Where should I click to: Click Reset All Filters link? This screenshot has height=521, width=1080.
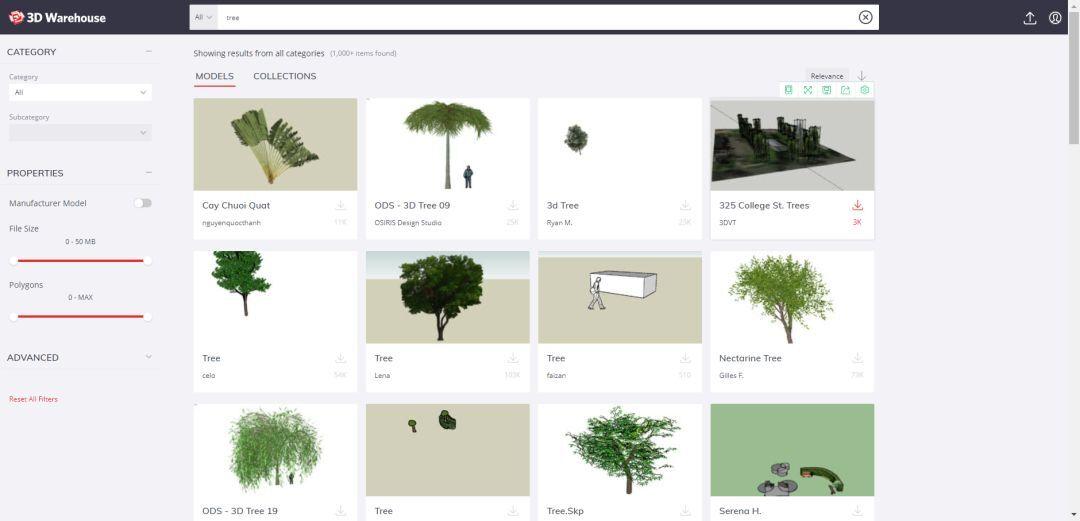33,399
